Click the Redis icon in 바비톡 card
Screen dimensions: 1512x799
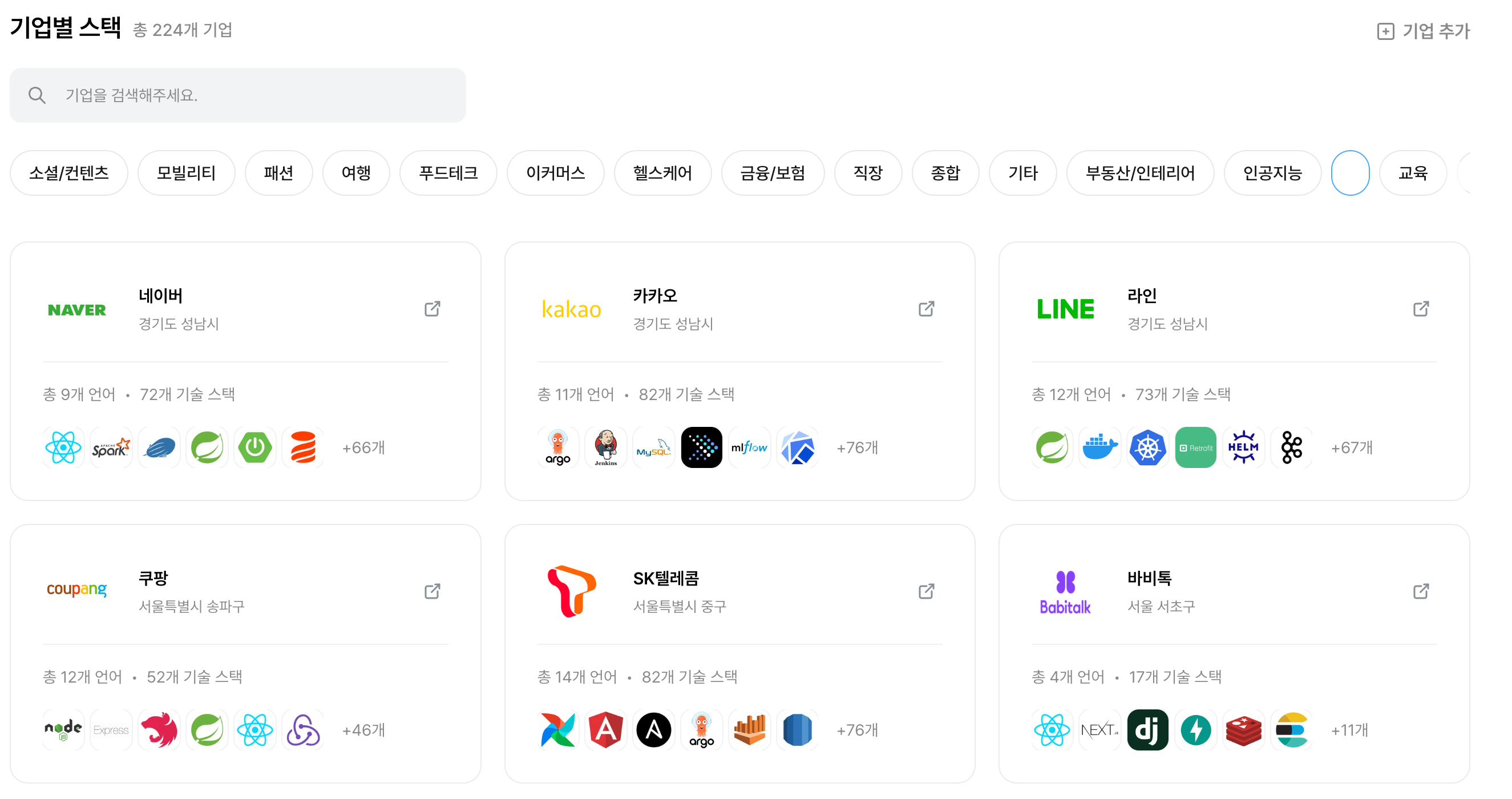1243,730
